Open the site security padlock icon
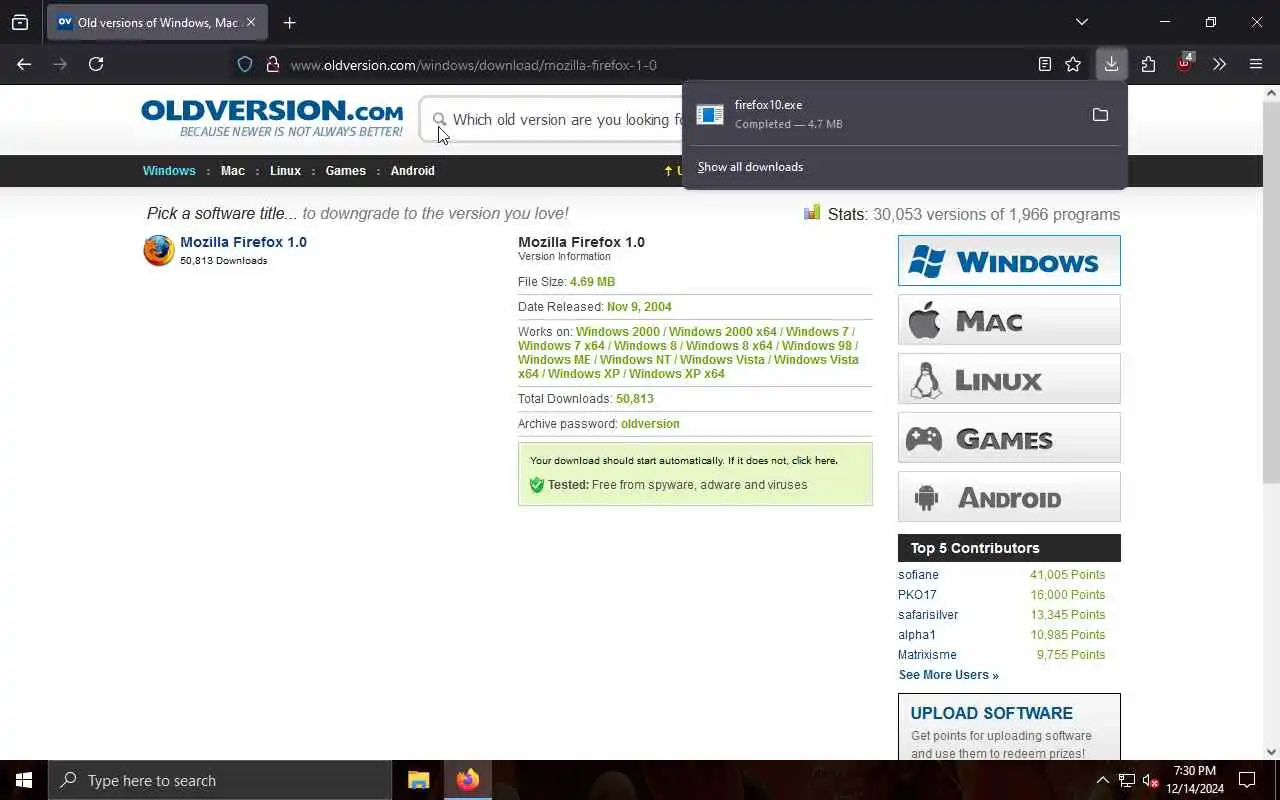 [x=272, y=64]
